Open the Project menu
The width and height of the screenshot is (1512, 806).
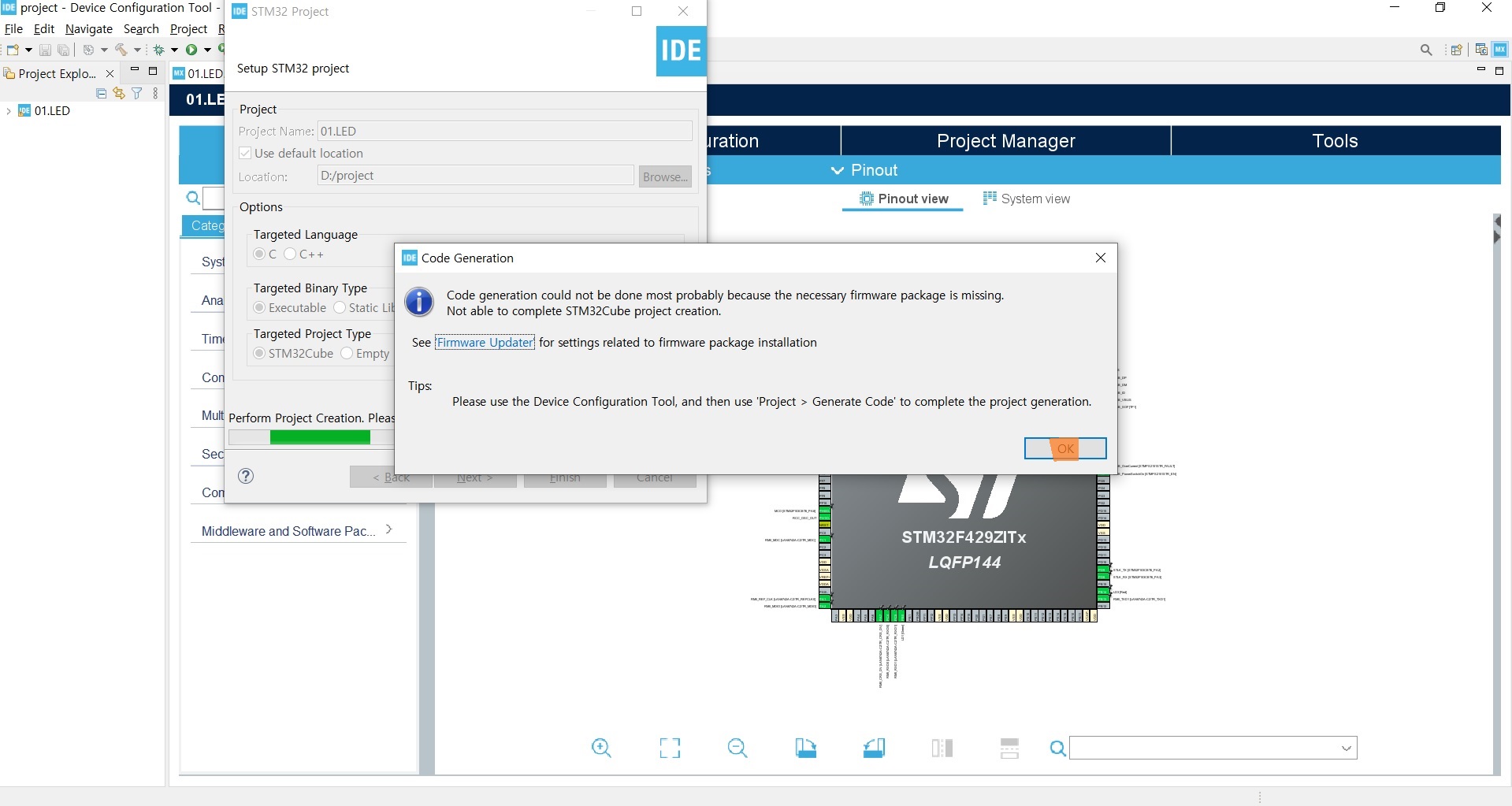[x=189, y=29]
